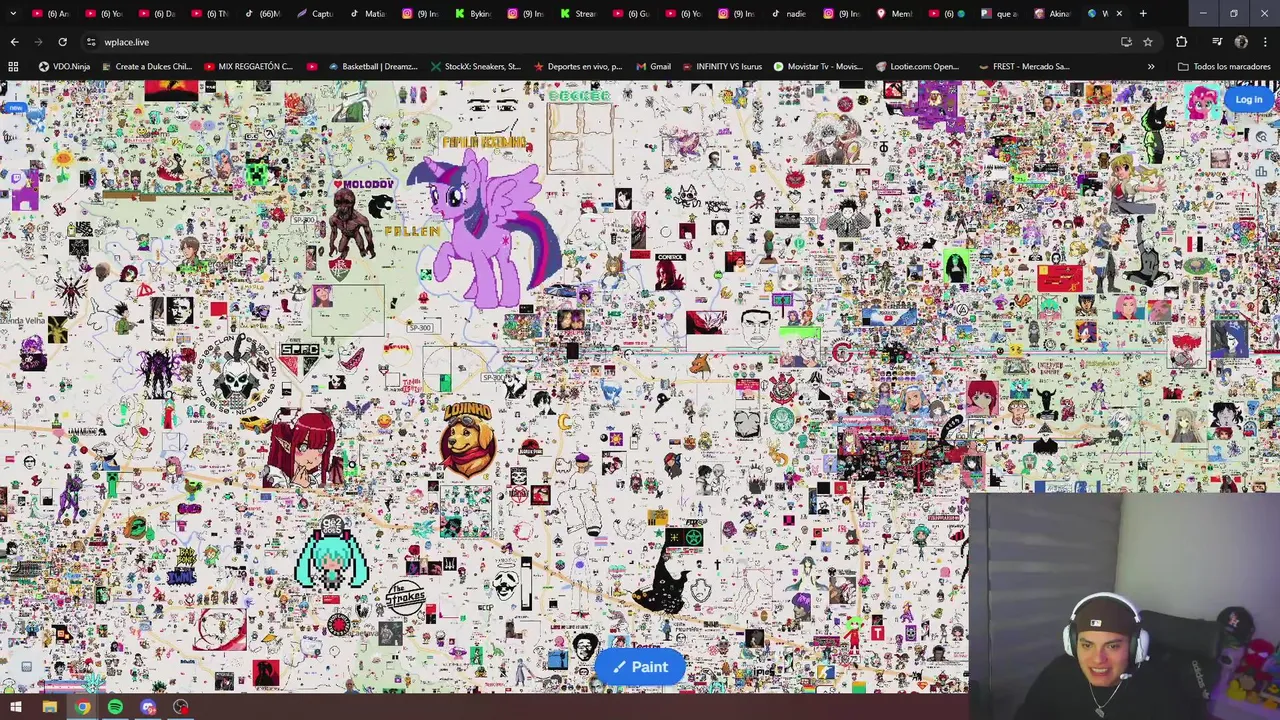Open a new tab with plus button

[1143, 13]
